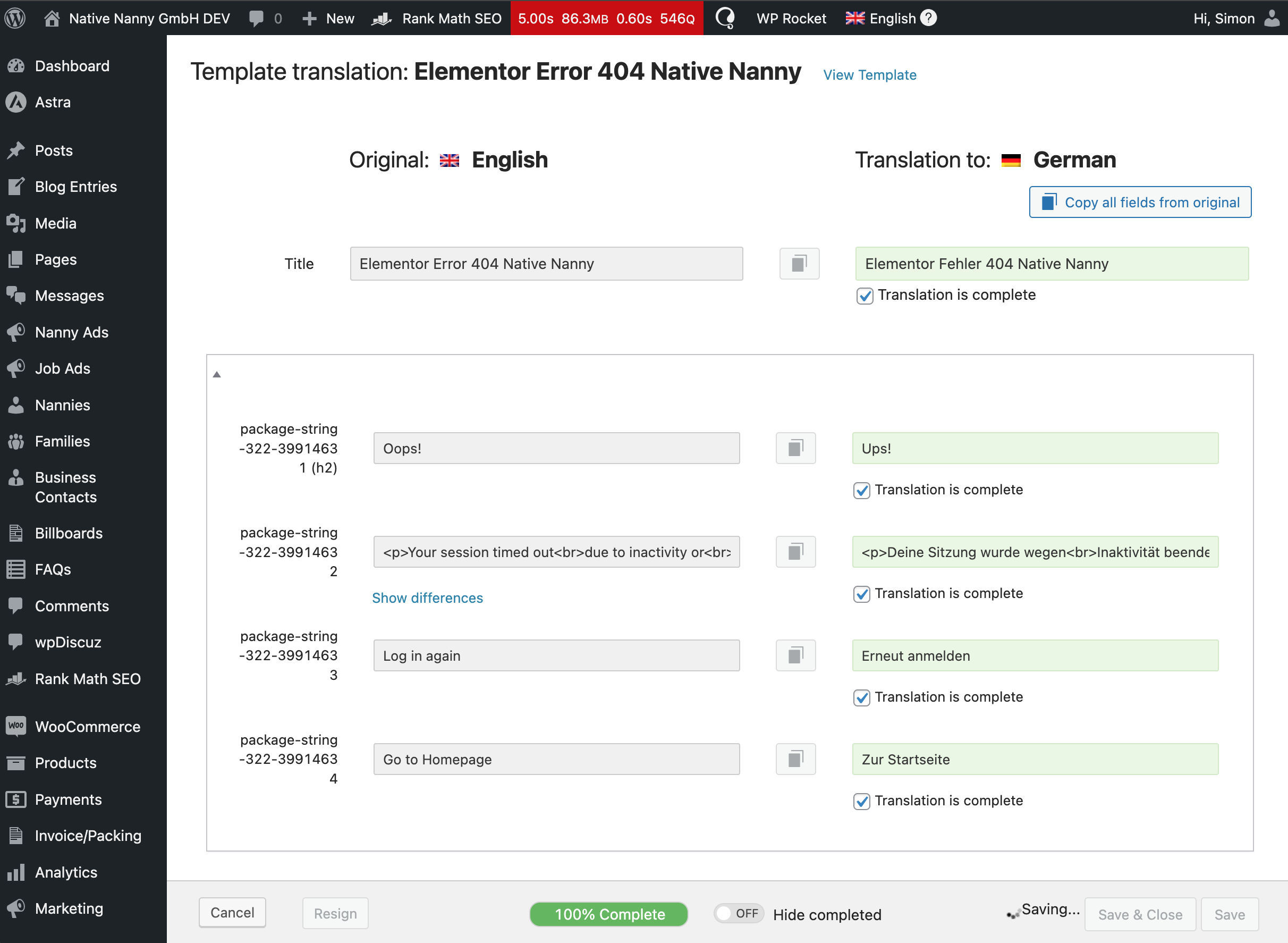
Task: Click copy icon next to the Oops! string
Action: point(795,448)
